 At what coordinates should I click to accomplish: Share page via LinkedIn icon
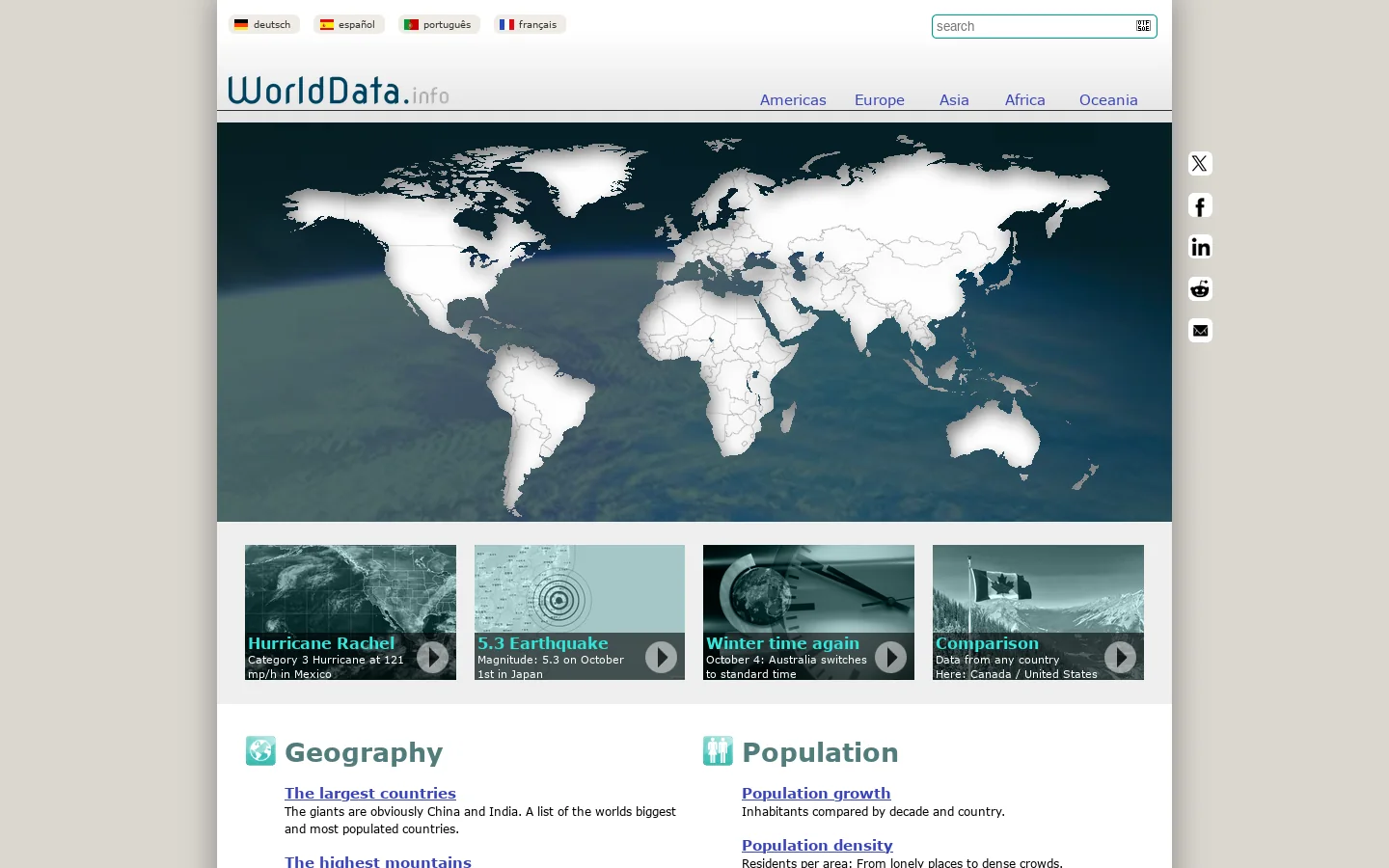pyautogui.click(x=1200, y=247)
